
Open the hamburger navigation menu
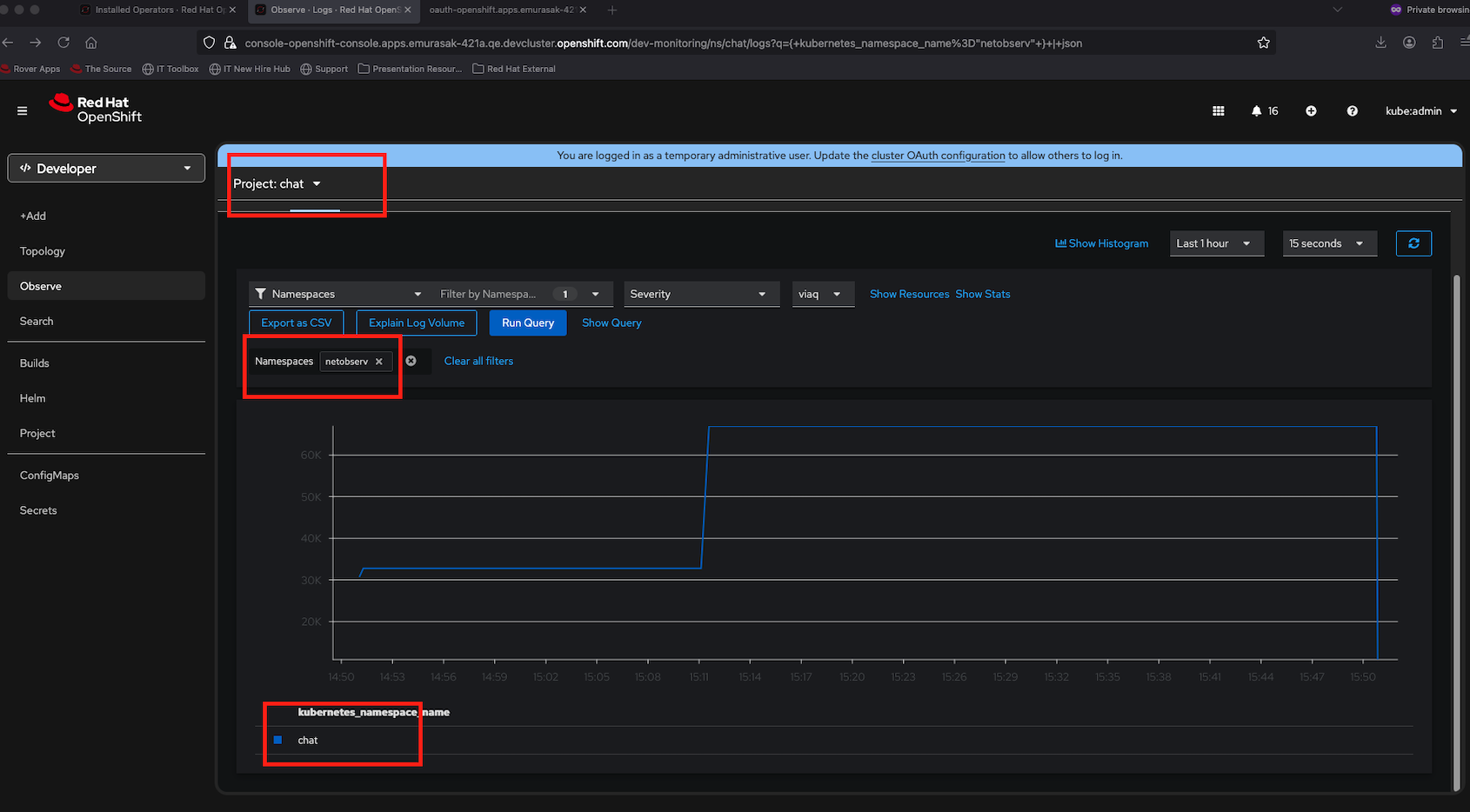coord(23,110)
